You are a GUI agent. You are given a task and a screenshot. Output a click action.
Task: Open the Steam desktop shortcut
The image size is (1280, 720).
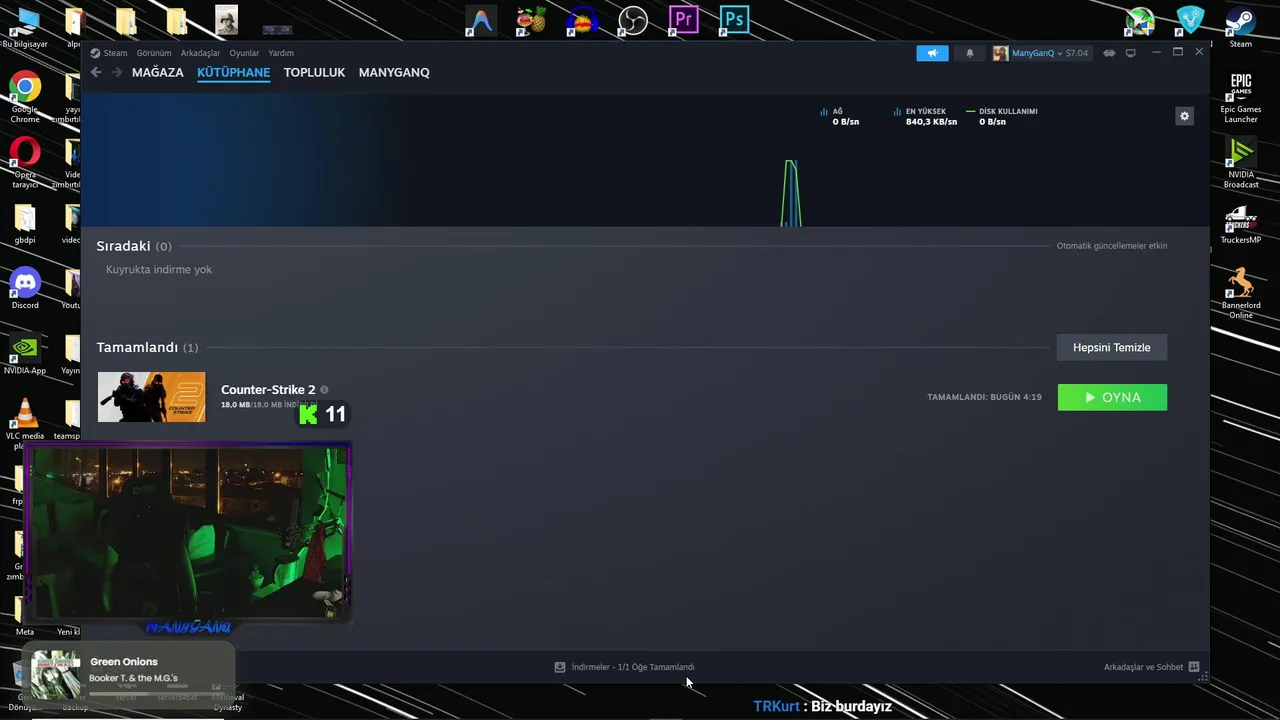1241,27
